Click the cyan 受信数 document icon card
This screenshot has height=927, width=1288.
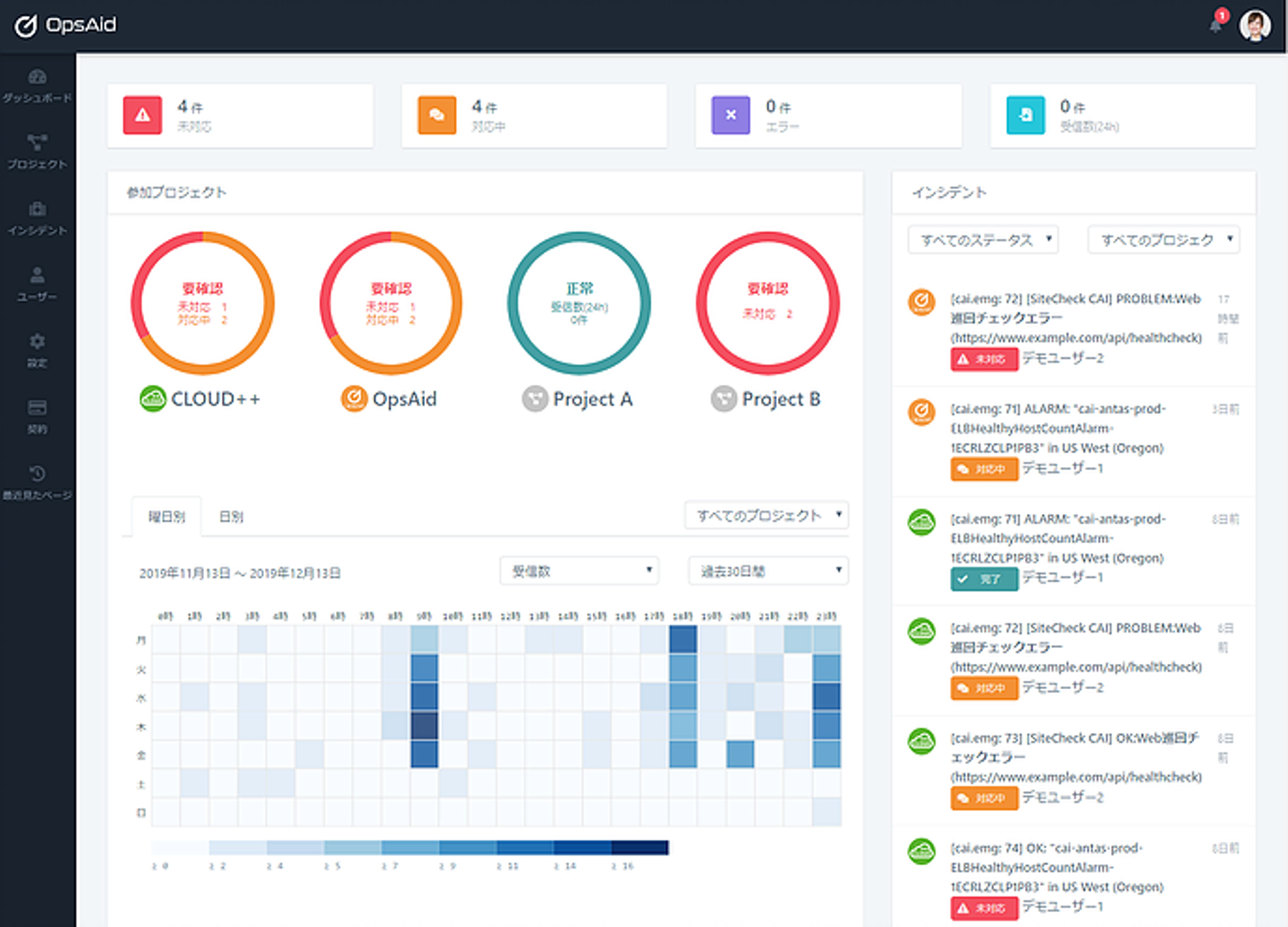(1025, 115)
